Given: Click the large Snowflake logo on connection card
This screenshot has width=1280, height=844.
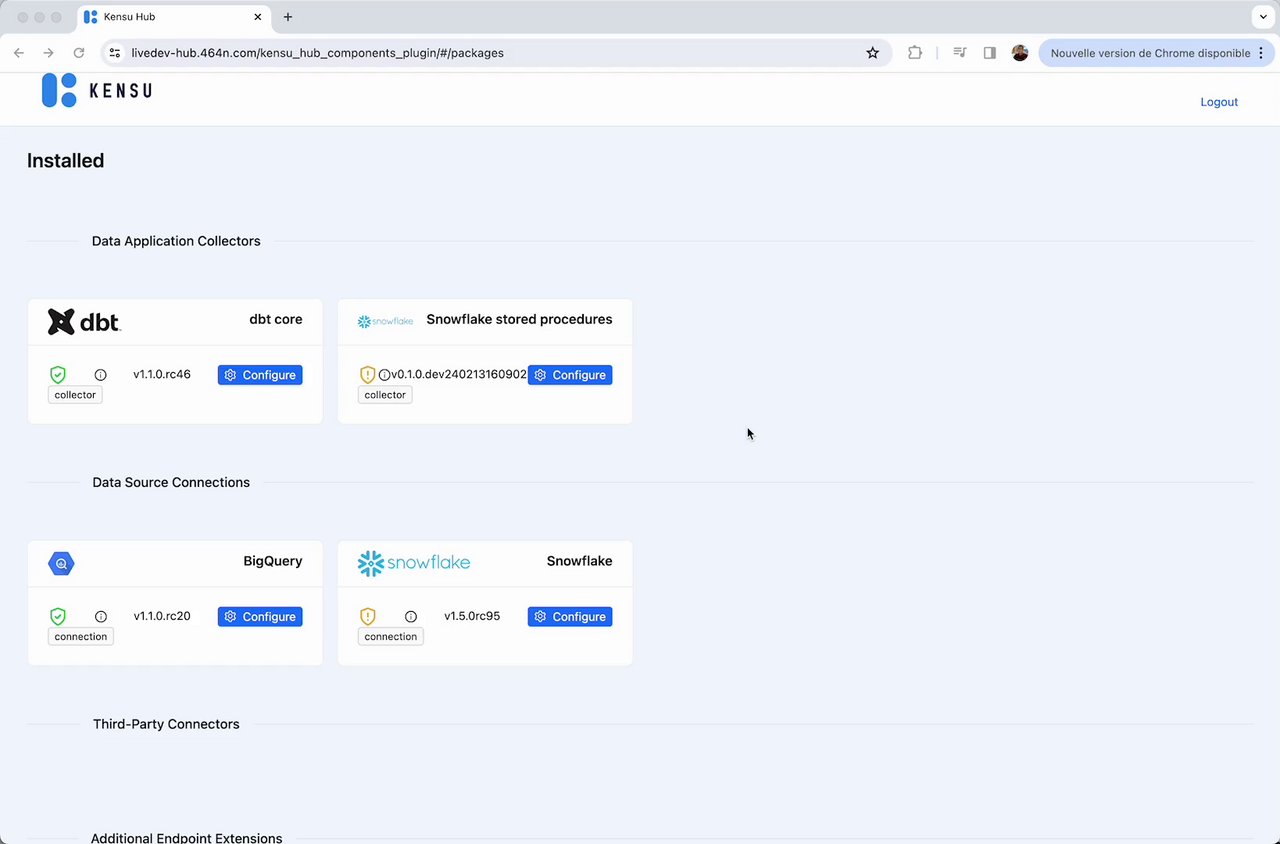Looking at the screenshot, I should (414, 563).
